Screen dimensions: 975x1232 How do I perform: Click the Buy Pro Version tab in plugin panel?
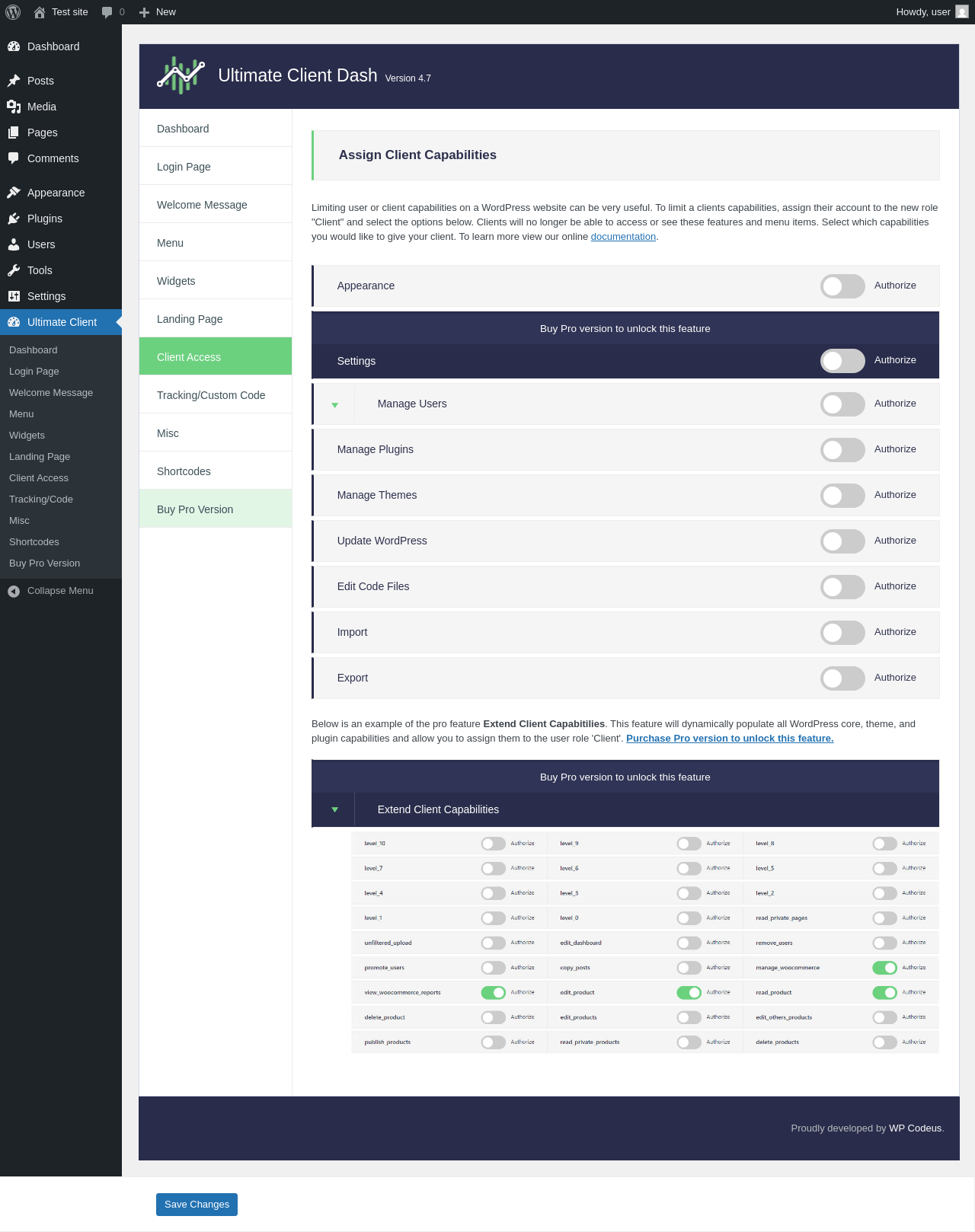tap(216, 509)
